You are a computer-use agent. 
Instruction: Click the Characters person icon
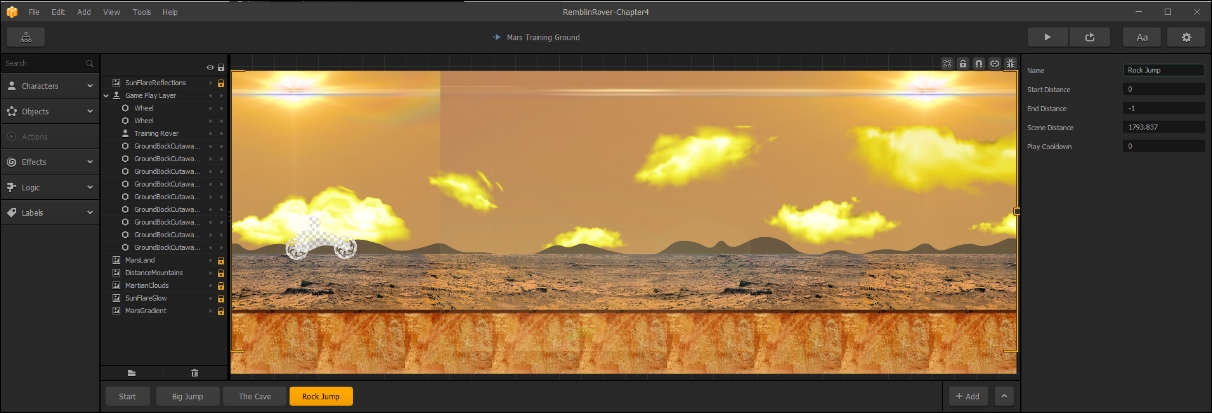click(x=12, y=86)
